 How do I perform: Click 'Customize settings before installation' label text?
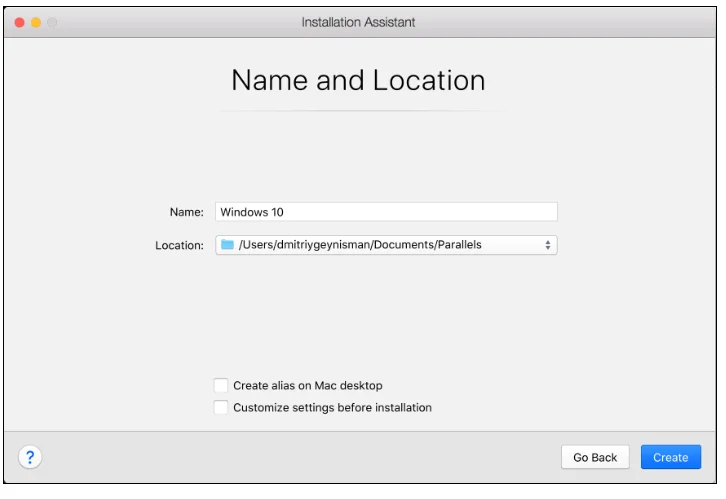332,407
